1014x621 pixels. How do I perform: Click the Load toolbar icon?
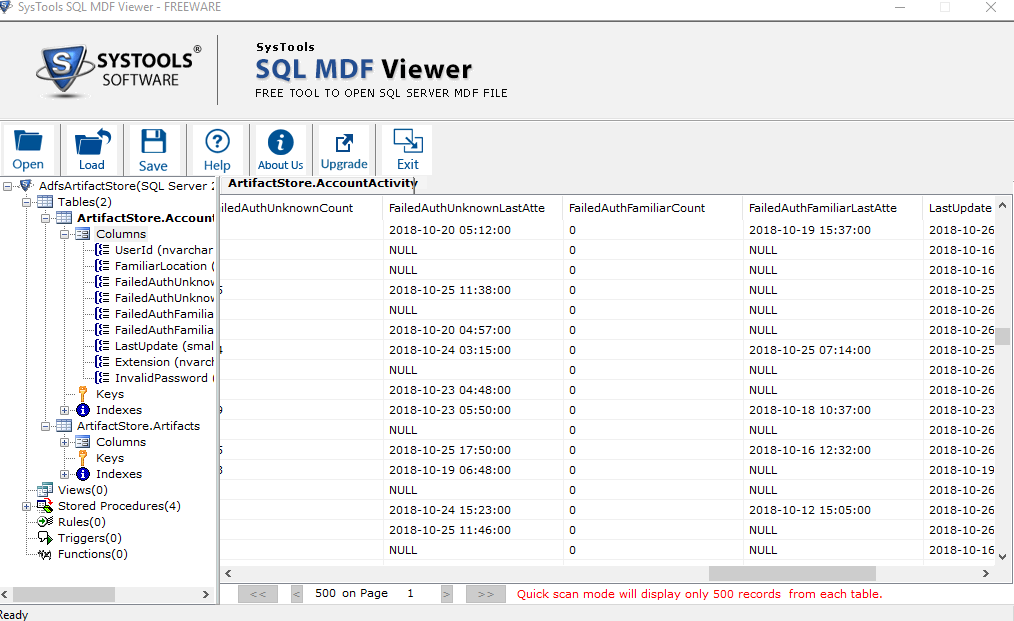pyautogui.click(x=92, y=141)
